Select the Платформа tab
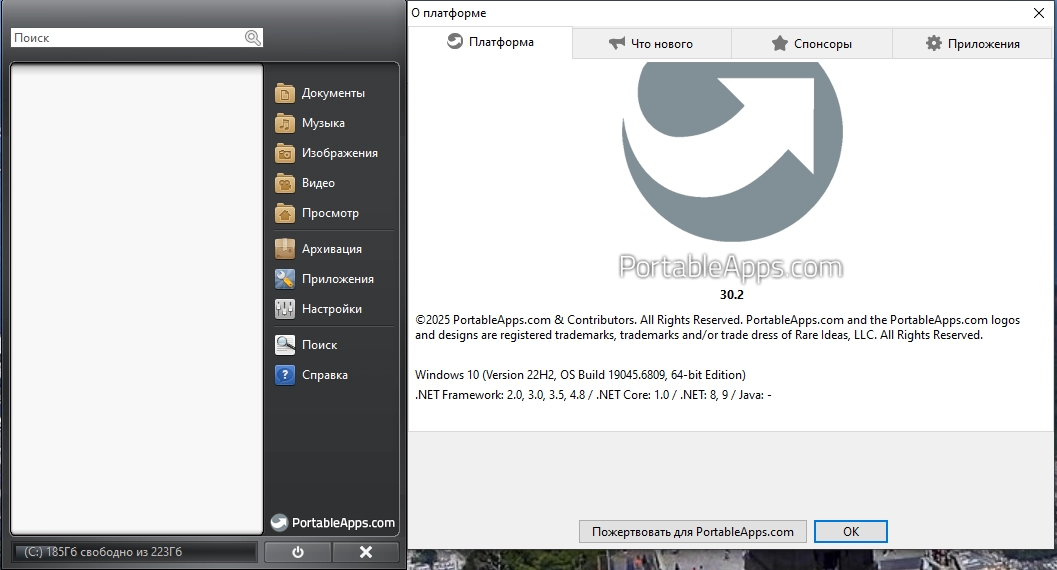 point(490,42)
